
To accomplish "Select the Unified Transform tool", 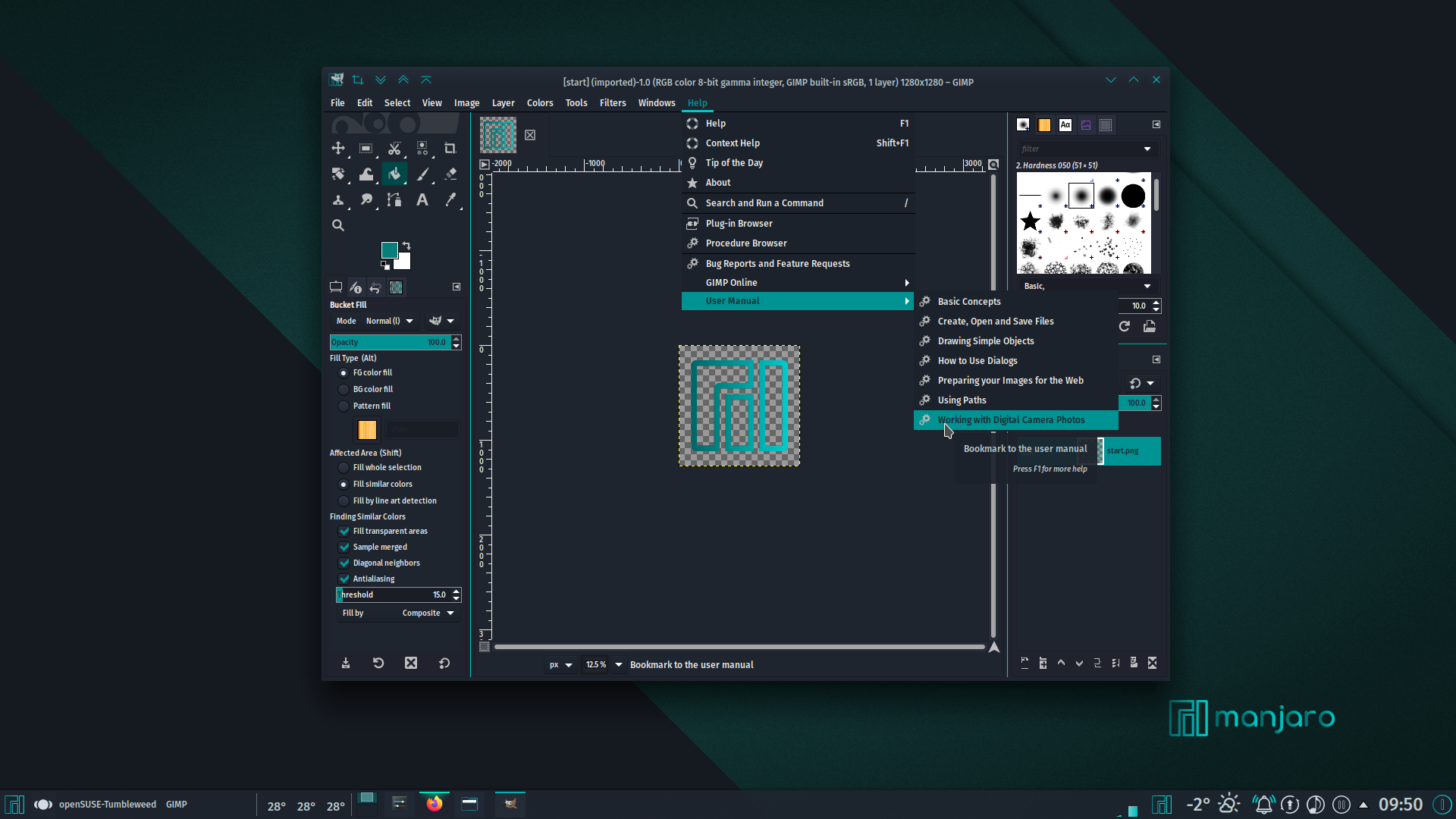I will 338,174.
